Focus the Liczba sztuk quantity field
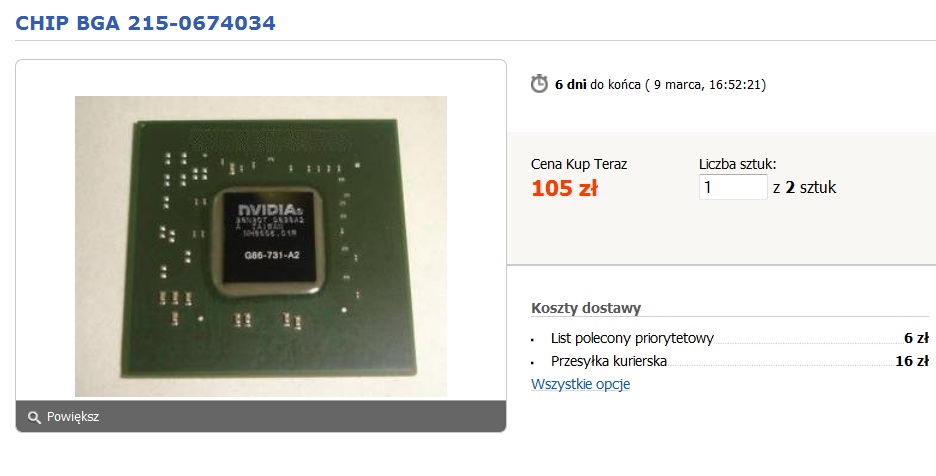Viewport: 936px width, 476px height. tap(733, 187)
